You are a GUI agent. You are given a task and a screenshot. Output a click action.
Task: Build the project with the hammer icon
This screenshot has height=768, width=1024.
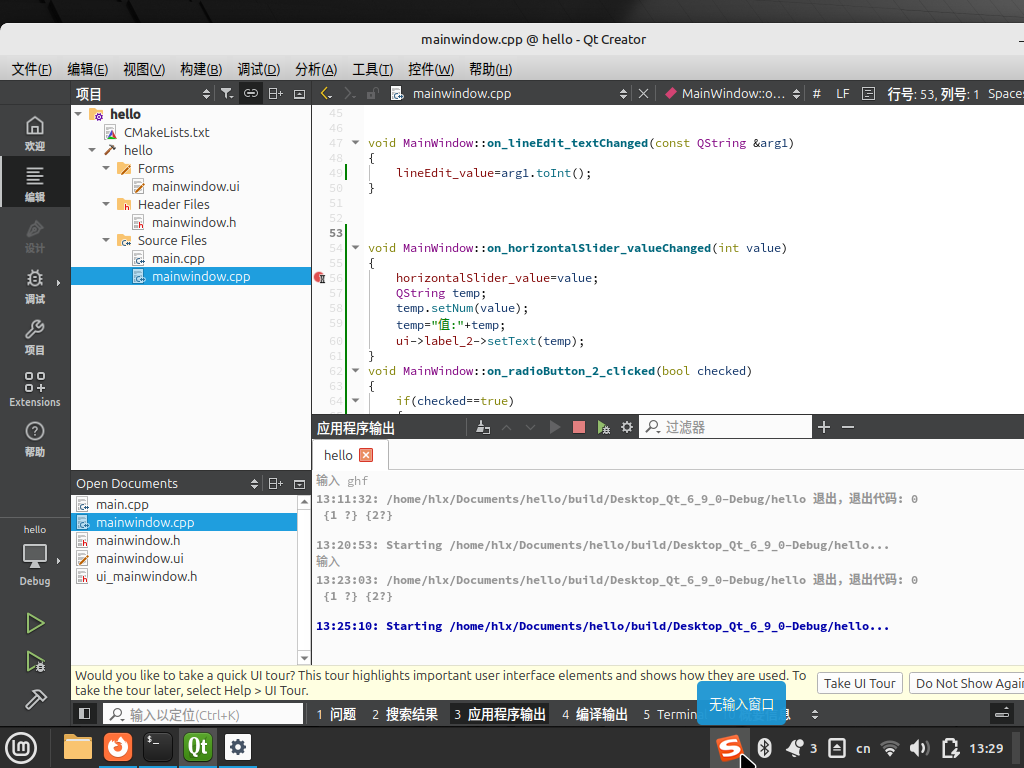(x=35, y=699)
